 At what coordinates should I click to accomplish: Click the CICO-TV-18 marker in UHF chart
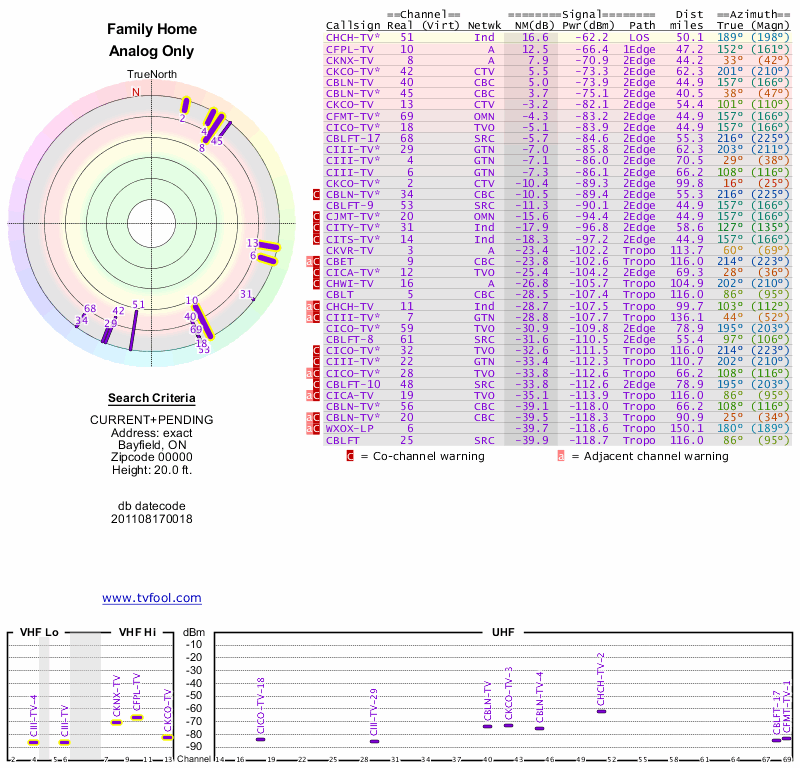[261, 739]
